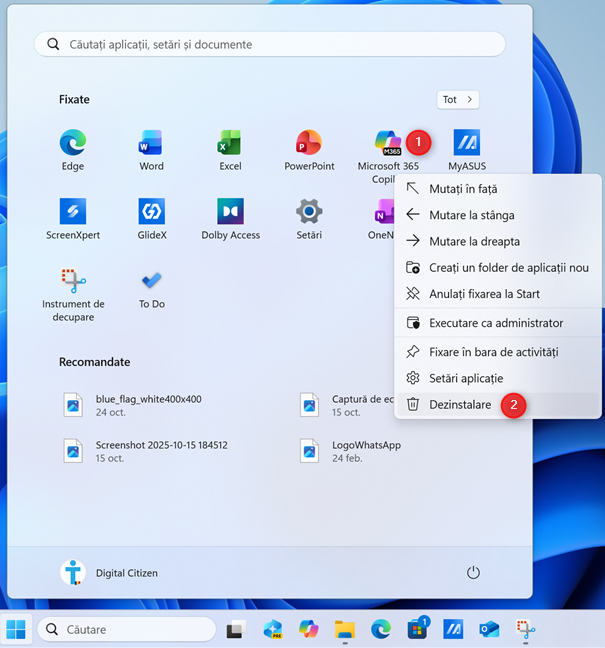Select Creați un folder de aplicații nou
The width and height of the screenshot is (605, 648).
click(498, 267)
